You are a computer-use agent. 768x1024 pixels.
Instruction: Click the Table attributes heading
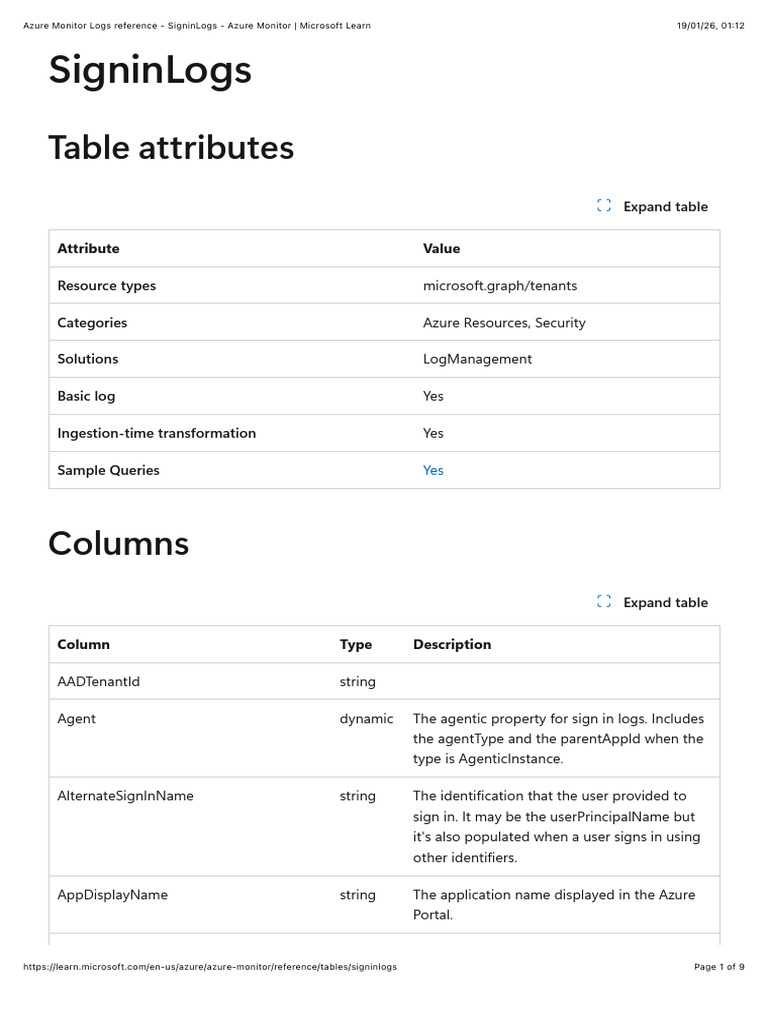171,147
